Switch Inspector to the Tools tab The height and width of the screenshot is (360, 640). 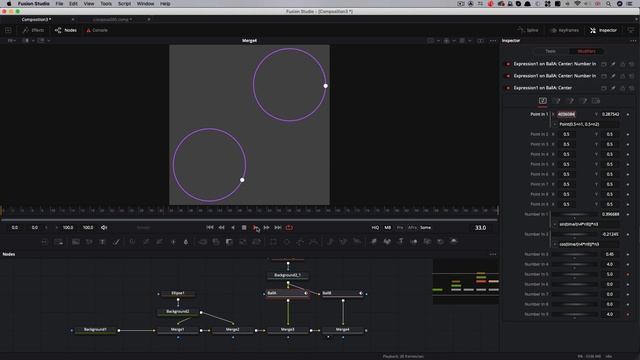coord(551,51)
